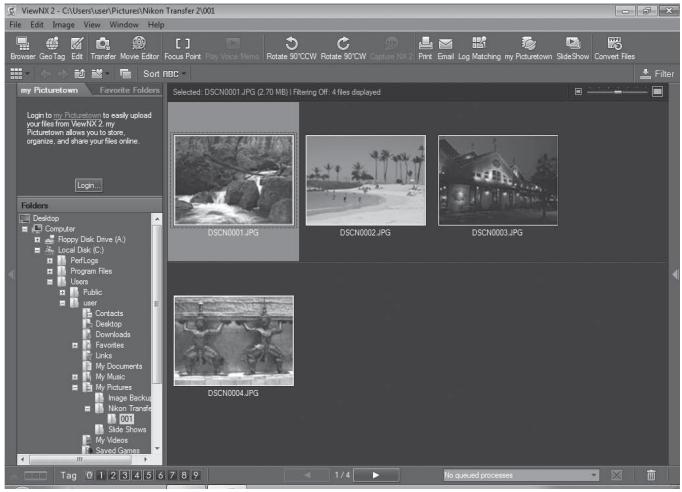Toggle tag number 9

(x=196, y=475)
